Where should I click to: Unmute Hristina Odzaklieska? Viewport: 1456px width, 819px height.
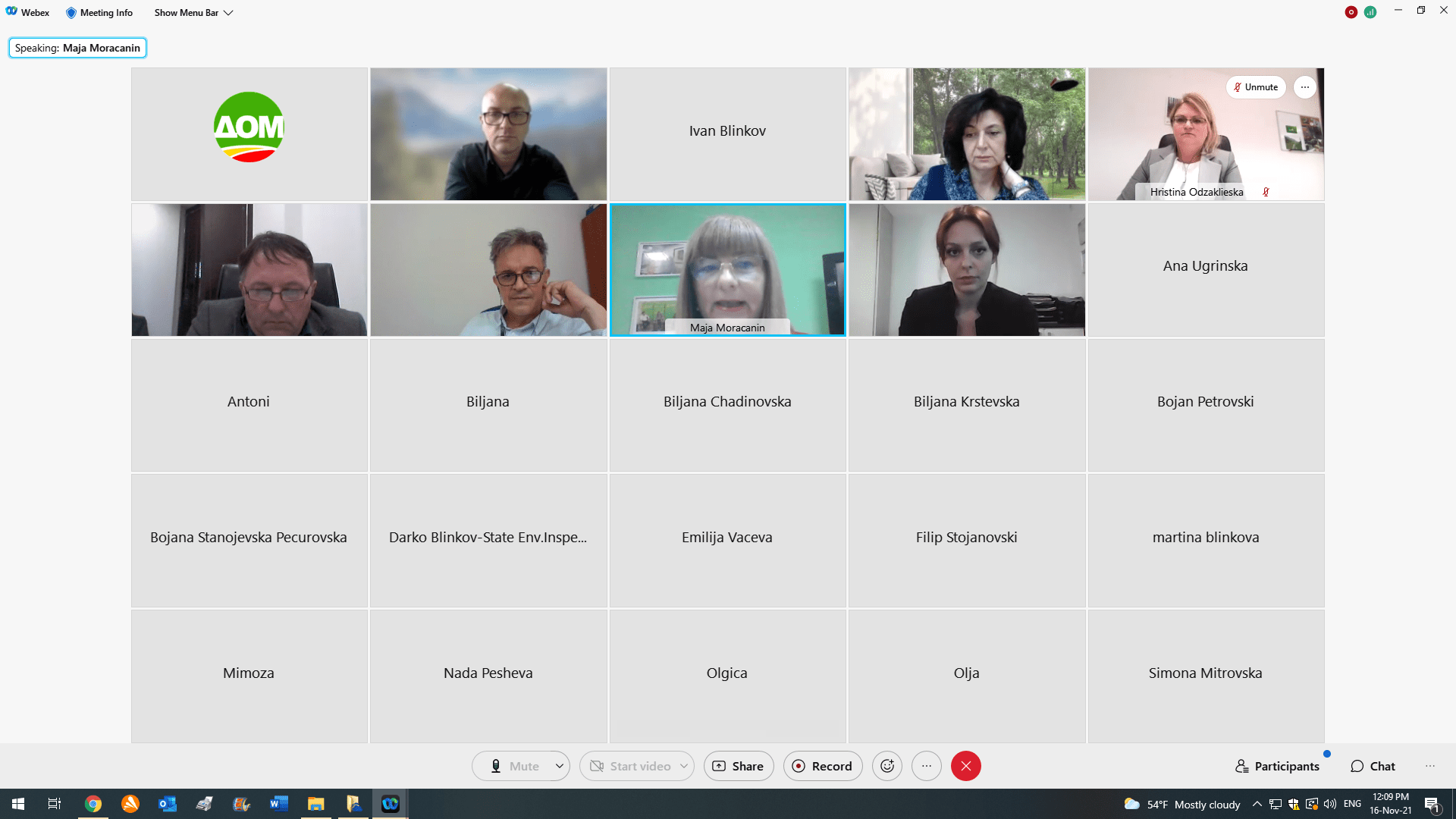1256,87
